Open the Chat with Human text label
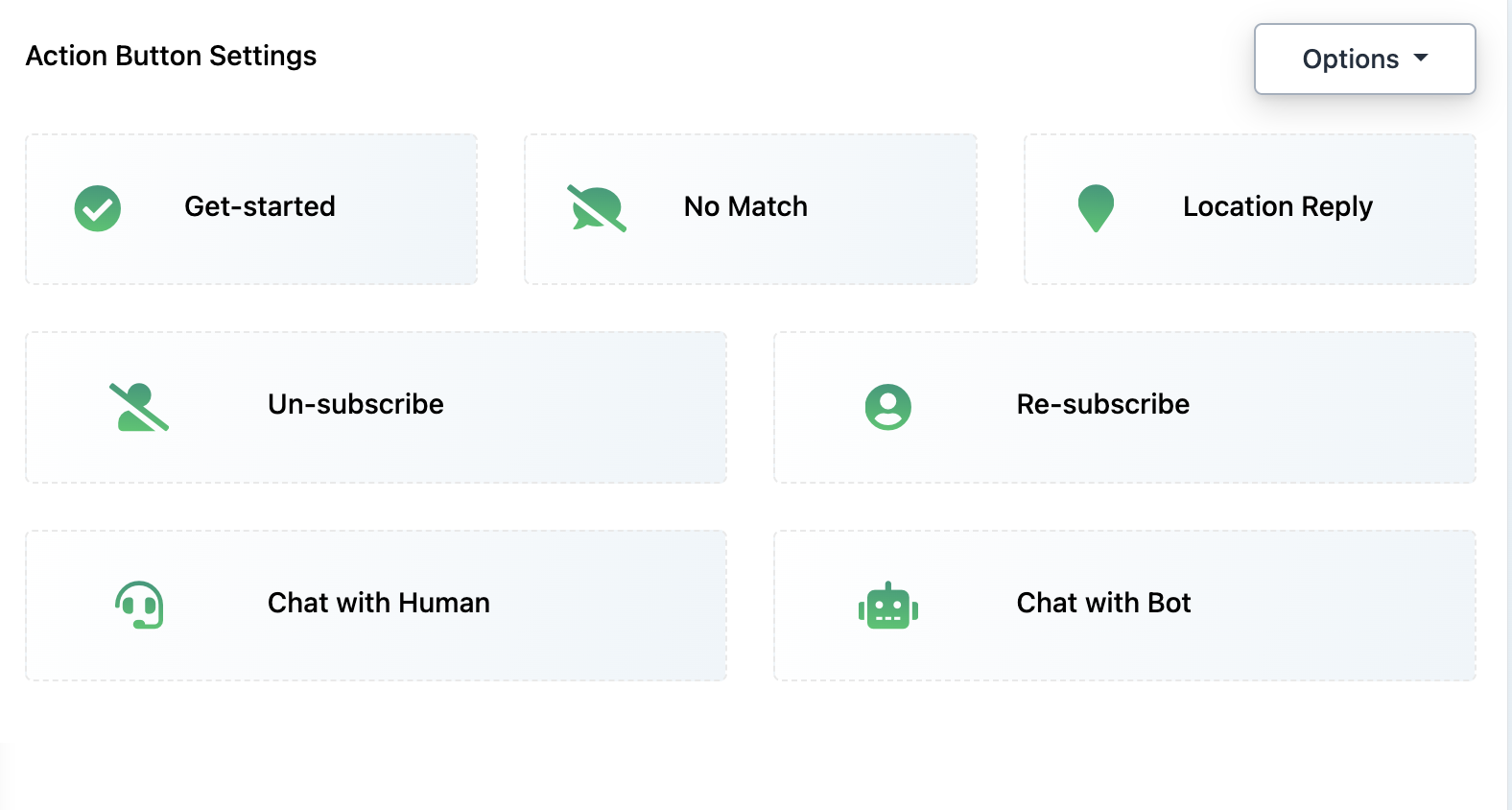1512x810 pixels. pos(379,603)
